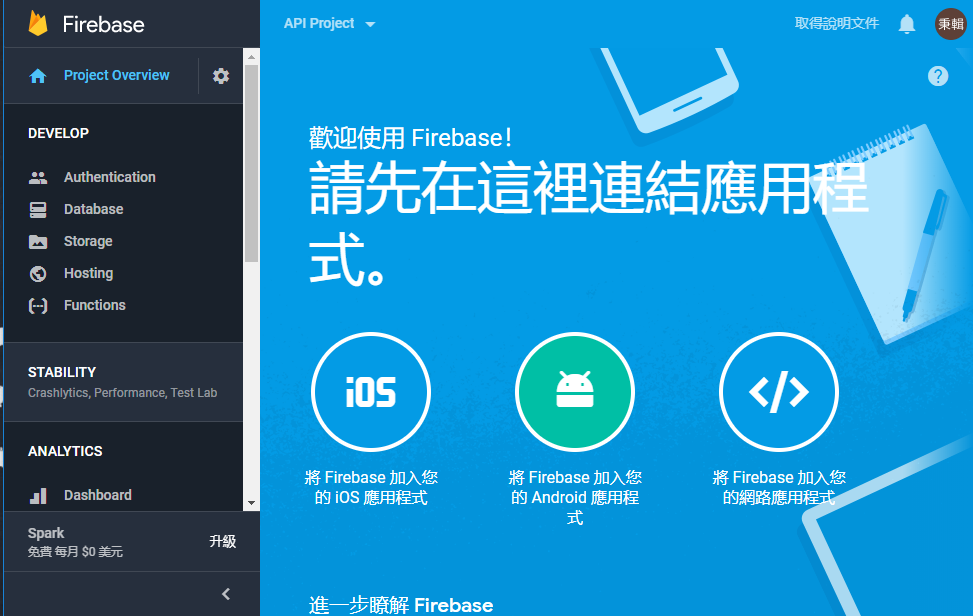Click the Firebase flame logo

39,24
